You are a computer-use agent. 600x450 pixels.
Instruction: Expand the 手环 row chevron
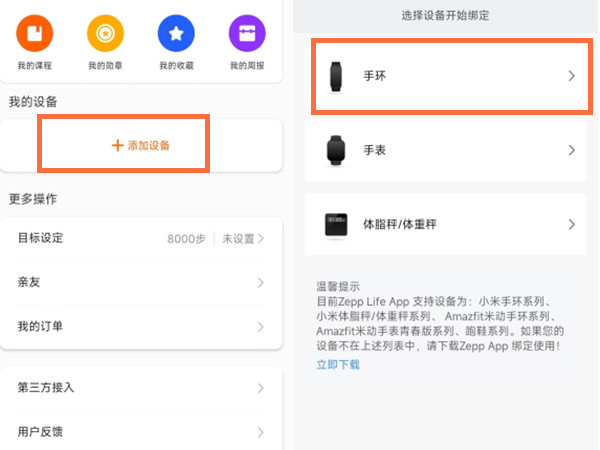(572, 76)
